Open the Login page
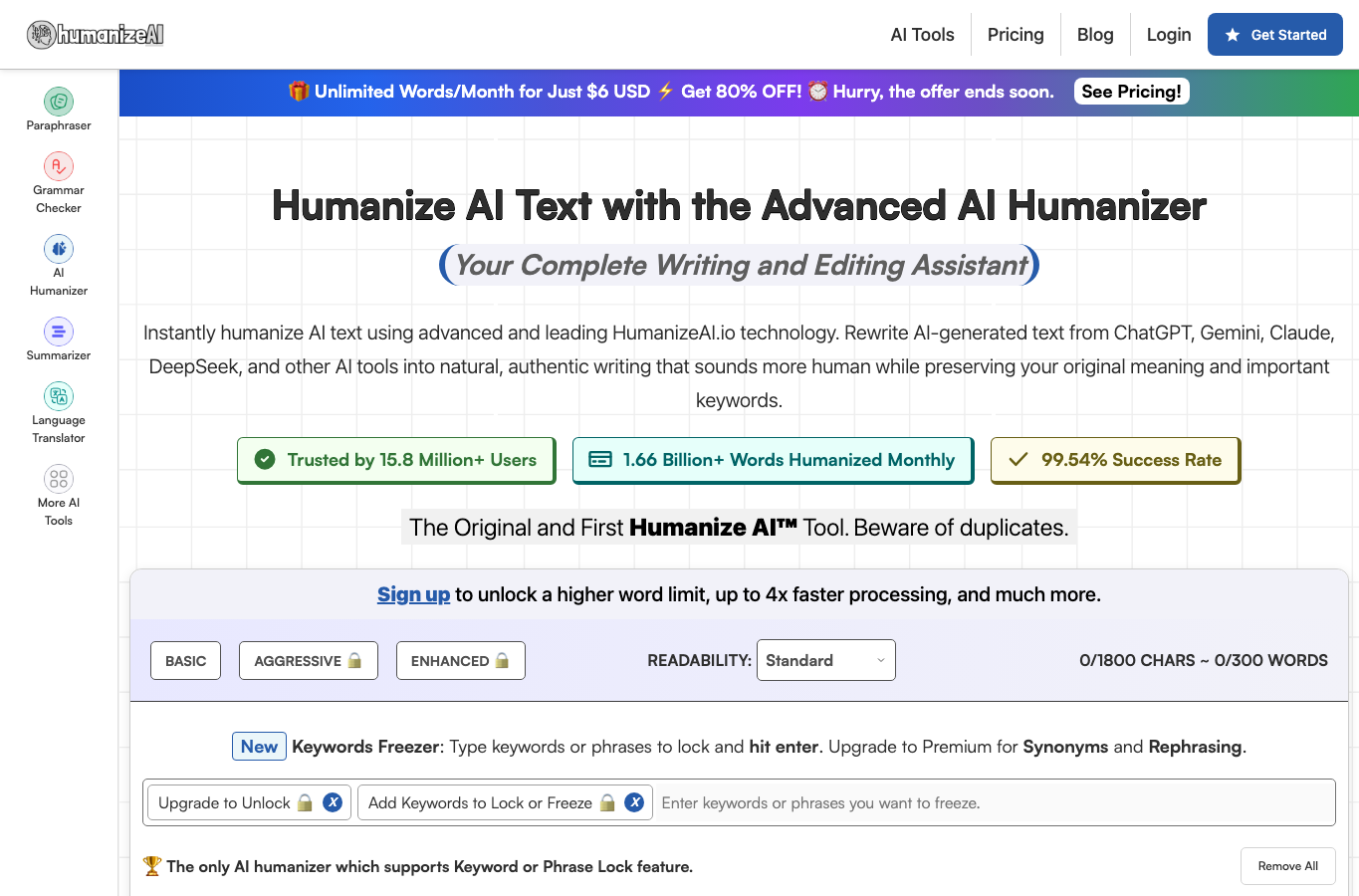 point(1169,35)
